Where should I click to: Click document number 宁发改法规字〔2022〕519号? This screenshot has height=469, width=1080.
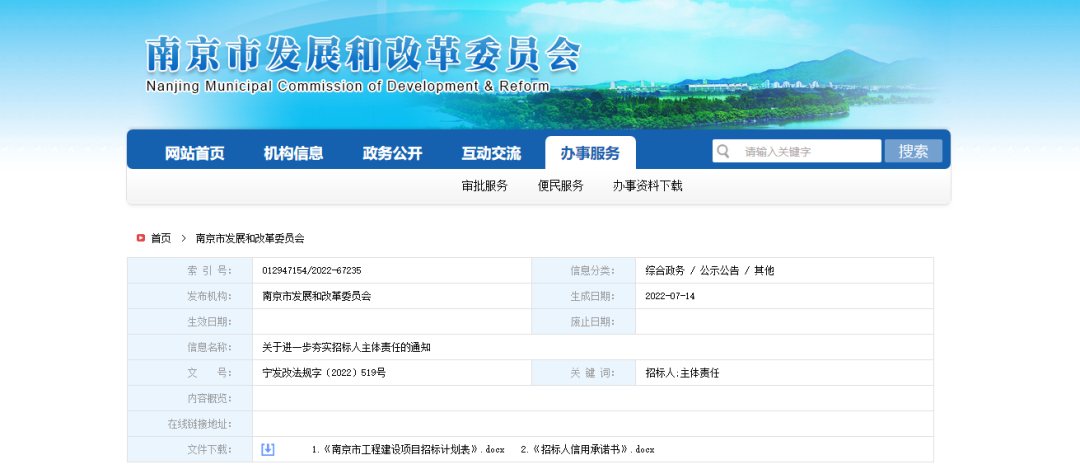pyautogui.click(x=324, y=373)
